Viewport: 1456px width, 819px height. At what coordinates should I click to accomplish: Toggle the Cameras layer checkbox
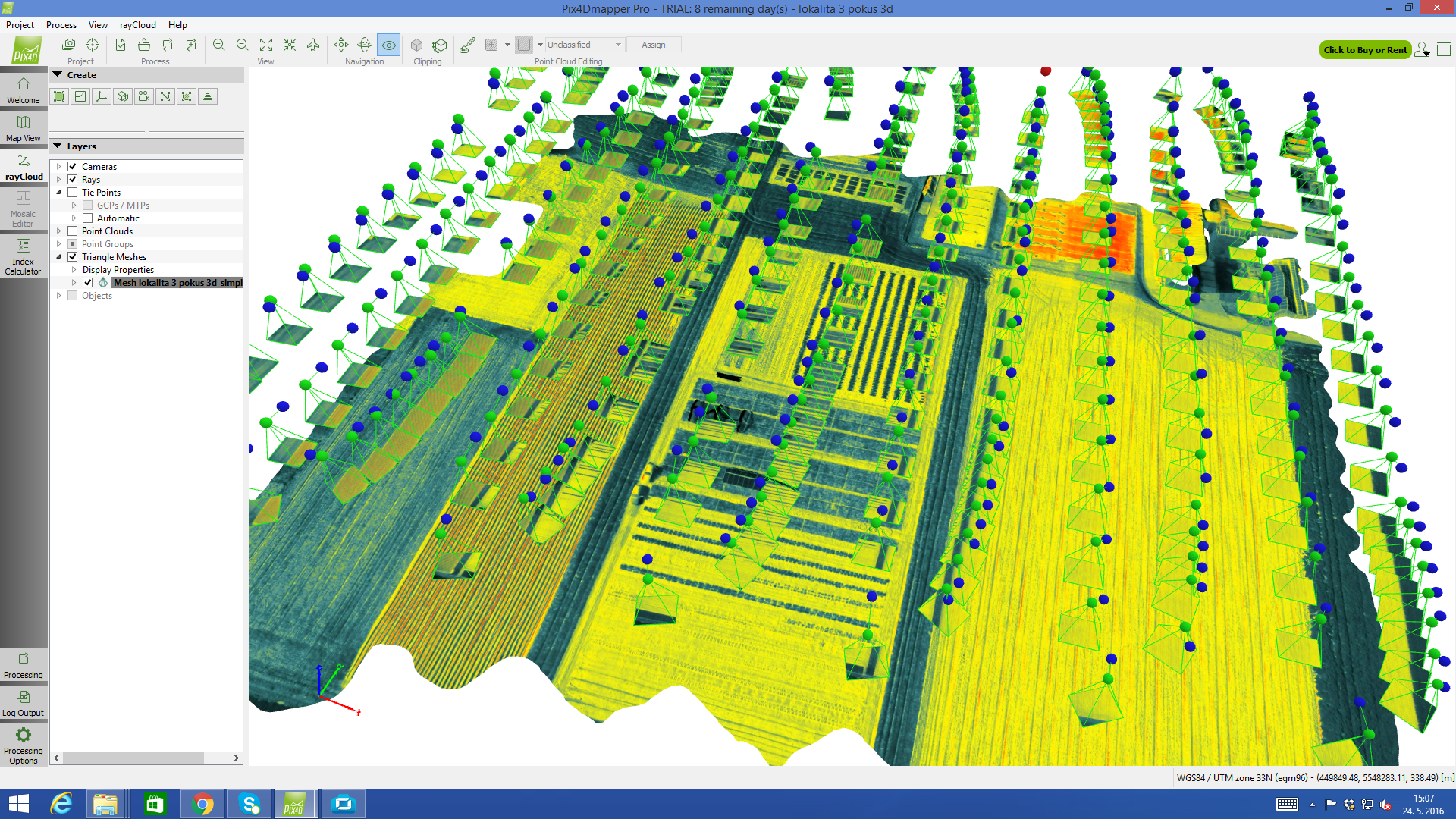tap(73, 167)
